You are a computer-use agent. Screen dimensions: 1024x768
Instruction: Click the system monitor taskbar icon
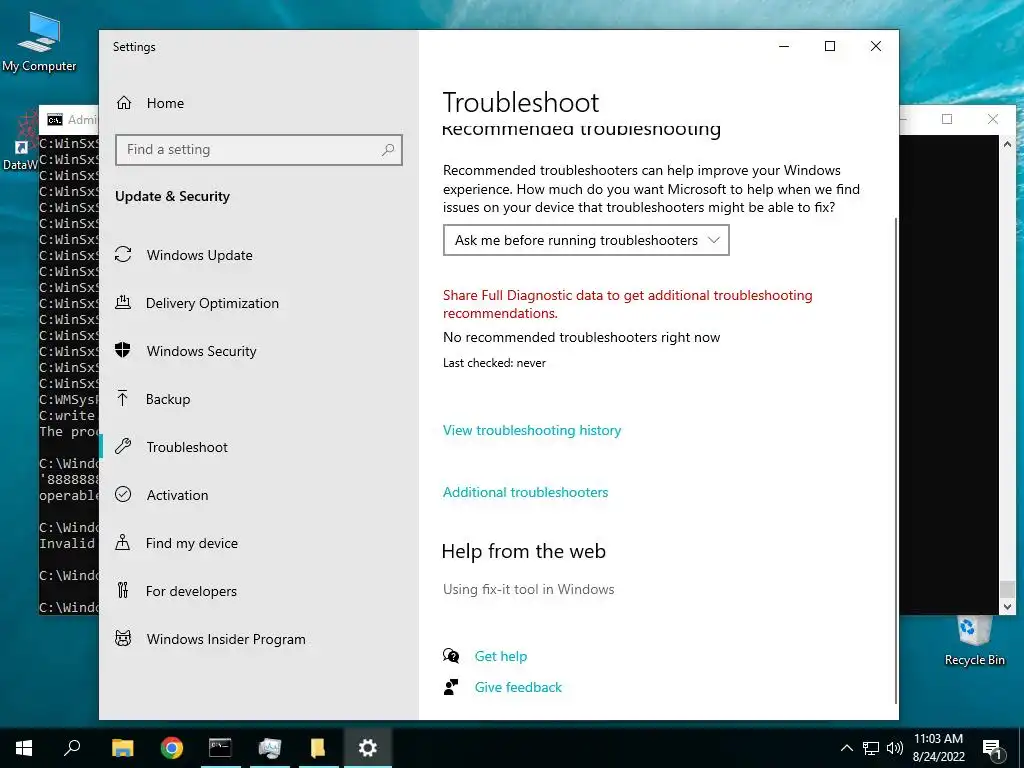pyautogui.click(x=269, y=748)
